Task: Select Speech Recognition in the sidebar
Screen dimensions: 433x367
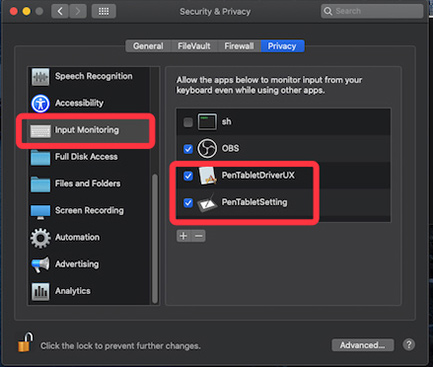Action: pos(89,76)
